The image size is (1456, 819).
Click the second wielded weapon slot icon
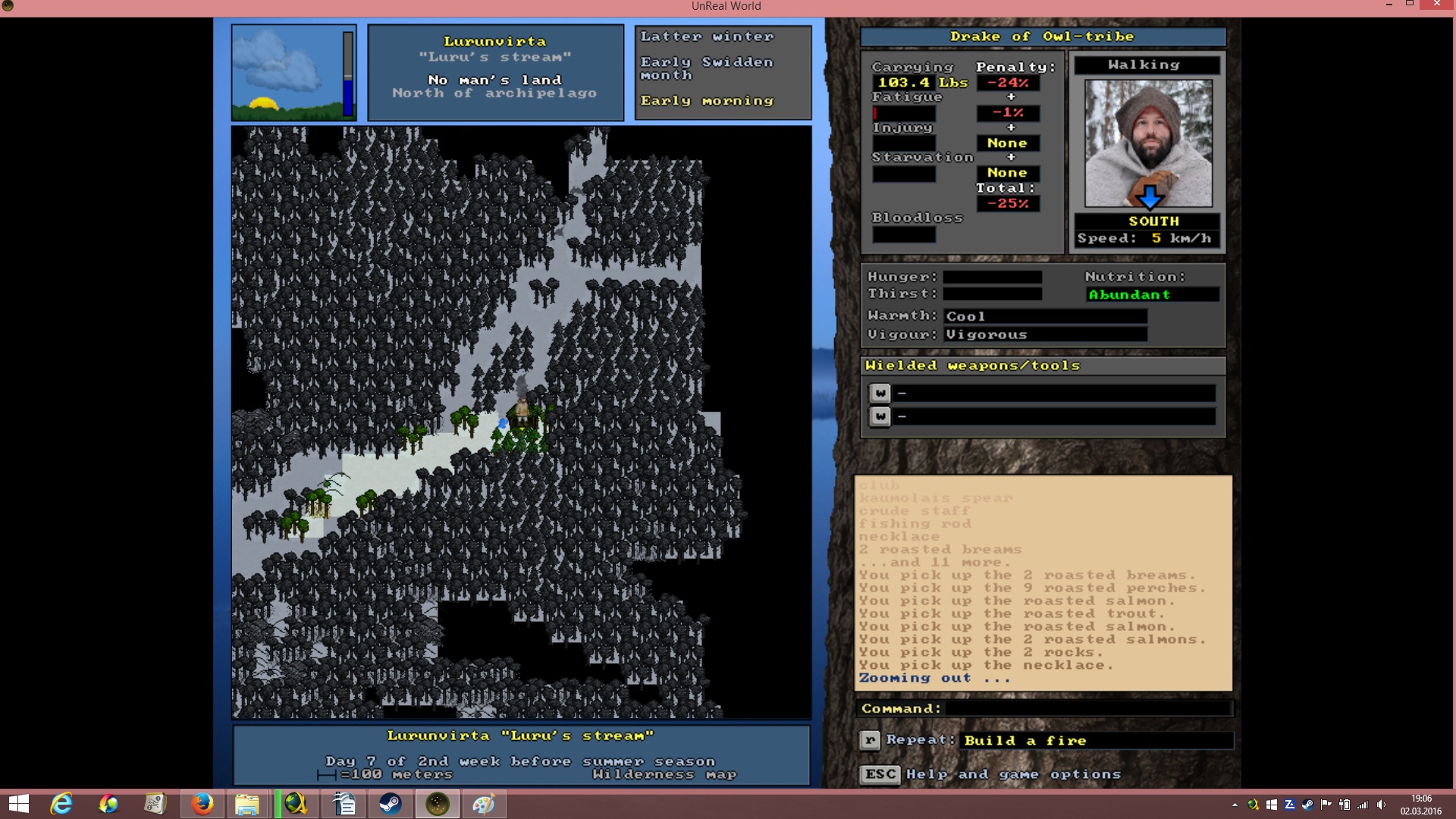(880, 416)
